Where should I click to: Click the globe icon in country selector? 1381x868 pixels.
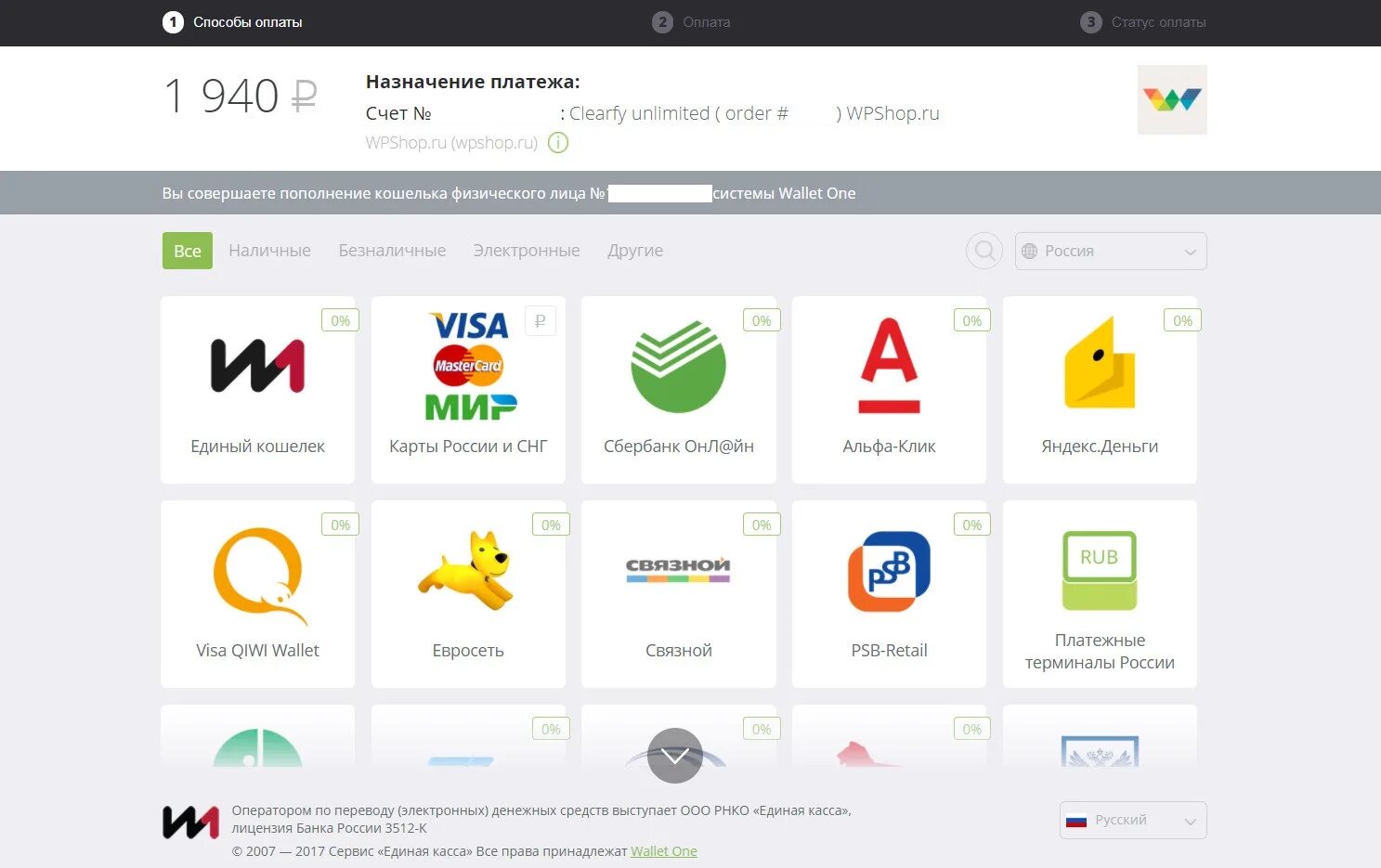click(1029, 251)
